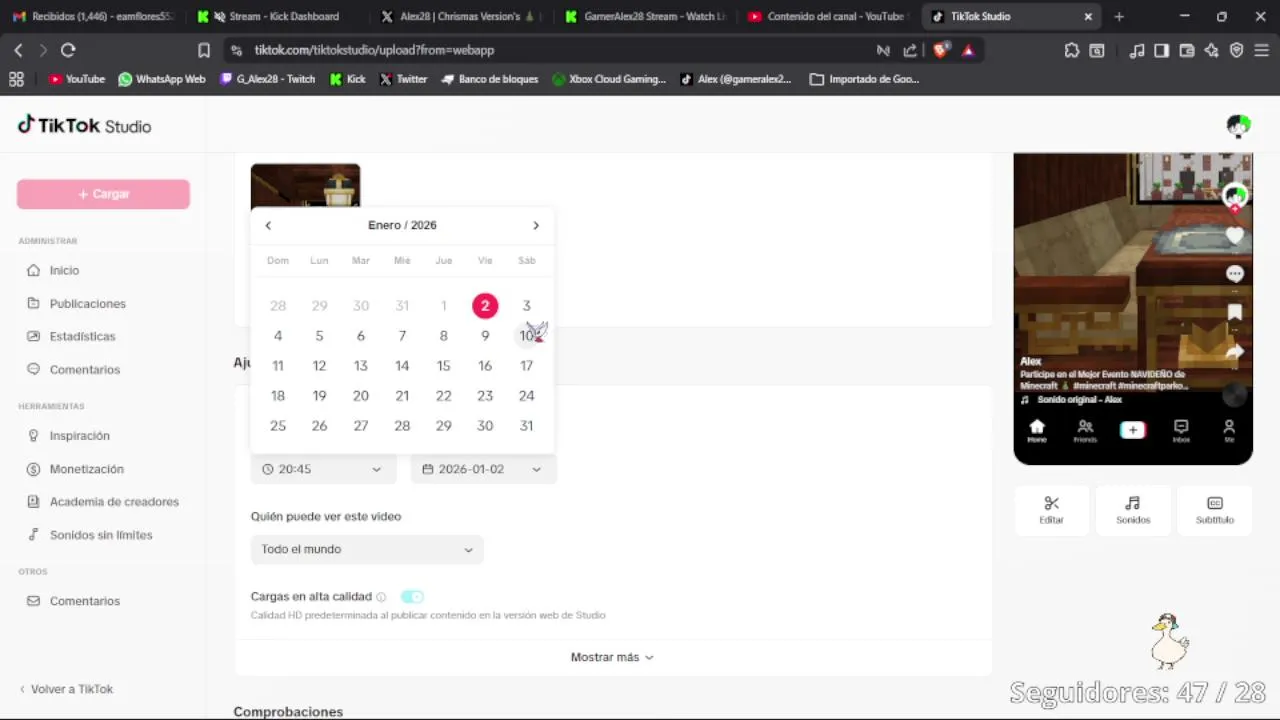Open the Subtítulo captions tool
The width and height of the screenshot is (1280, 720).
pos(1215,509)
